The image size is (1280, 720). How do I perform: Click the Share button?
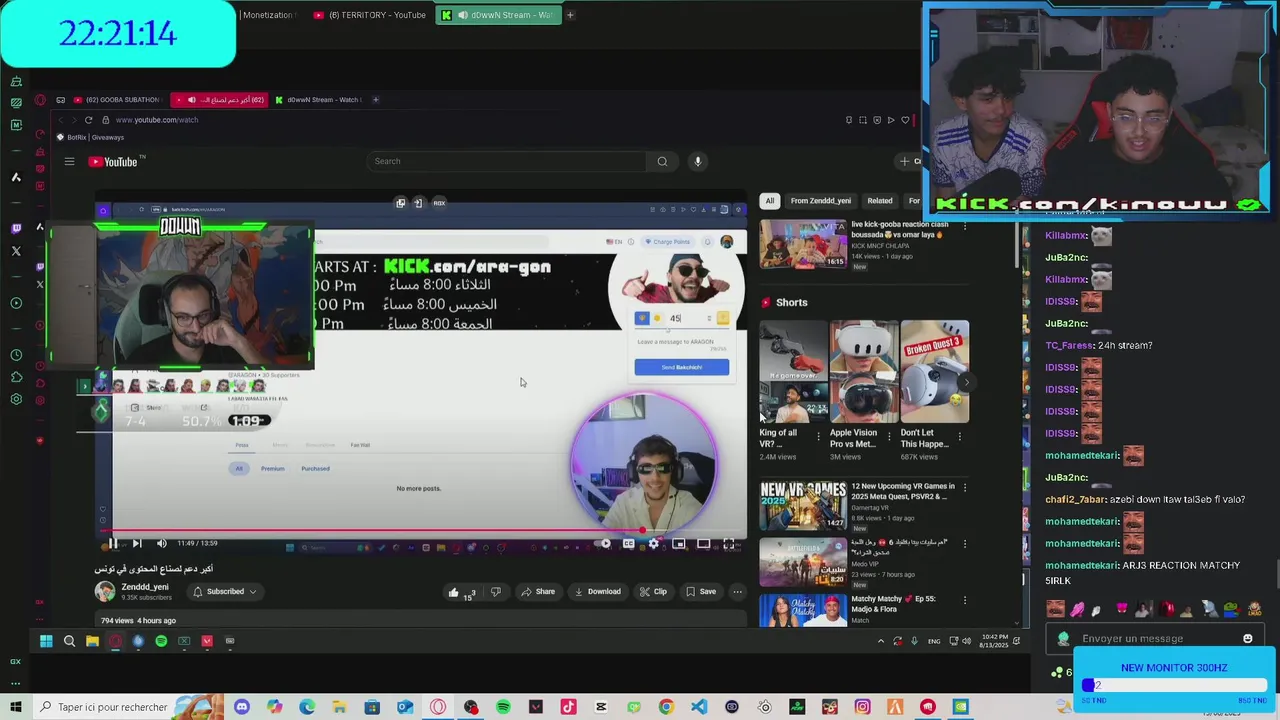click(x=538, y=592)
